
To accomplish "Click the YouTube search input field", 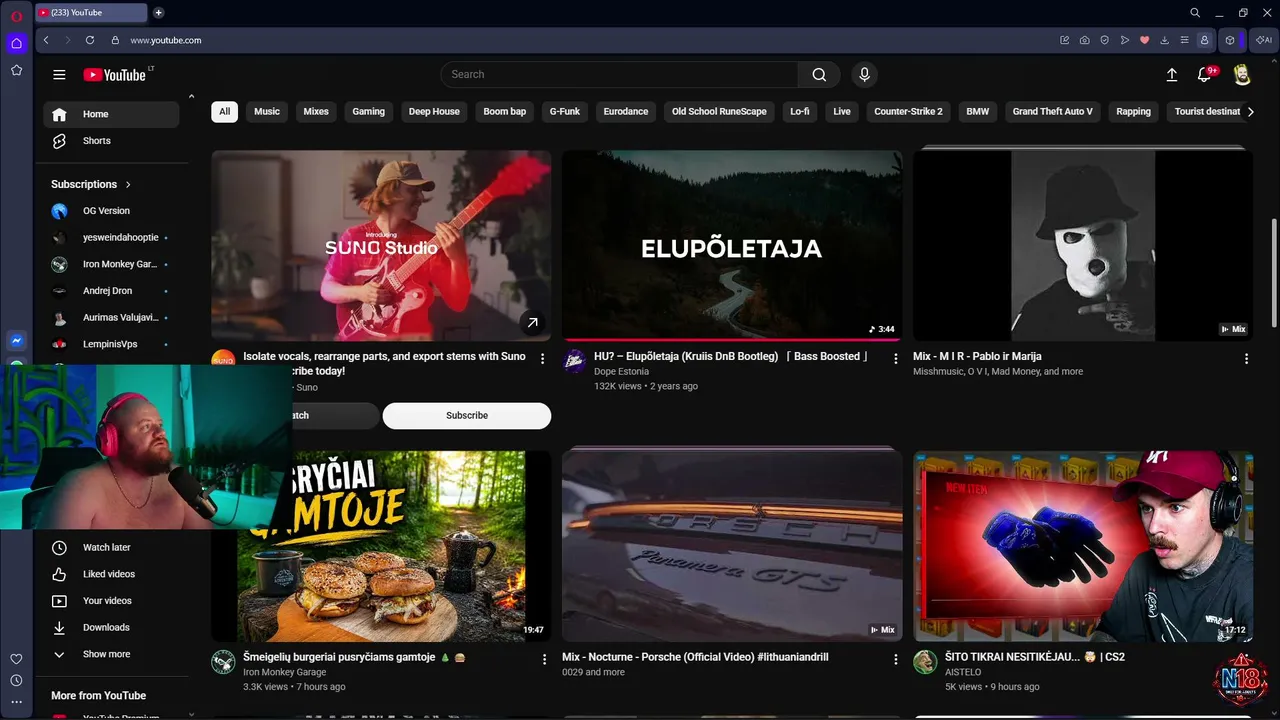I will pyautogui.click(x=620, y=75).
